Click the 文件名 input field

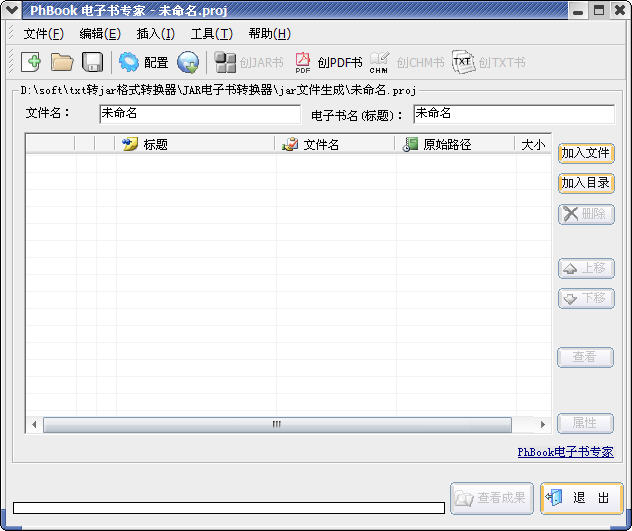(199, 114)
